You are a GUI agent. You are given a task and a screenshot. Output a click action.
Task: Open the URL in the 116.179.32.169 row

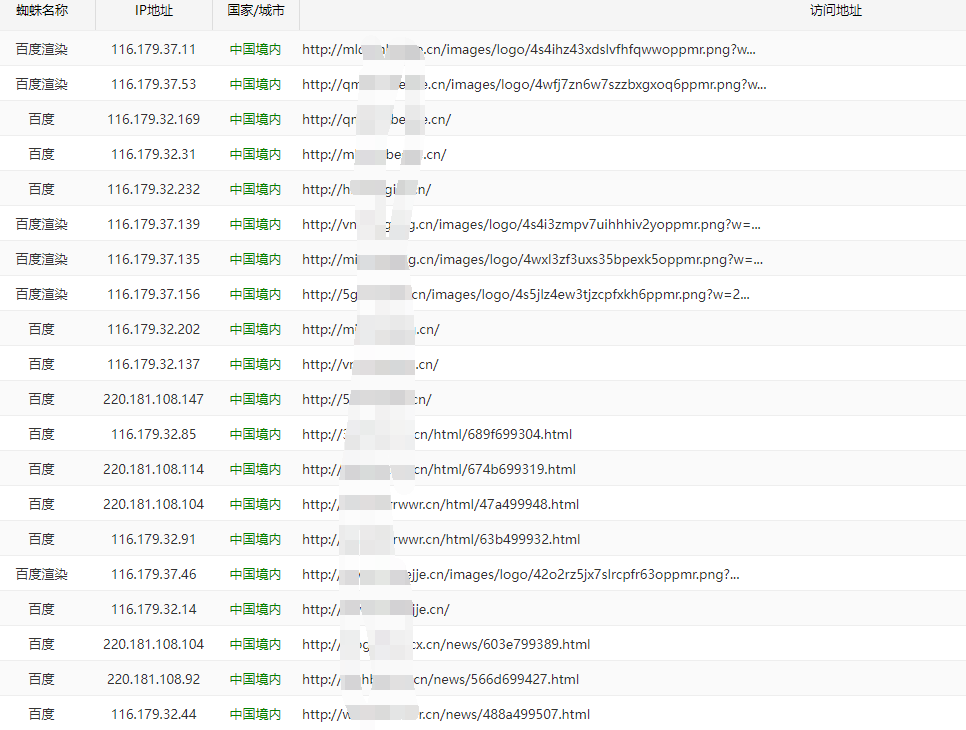[376, 120]
